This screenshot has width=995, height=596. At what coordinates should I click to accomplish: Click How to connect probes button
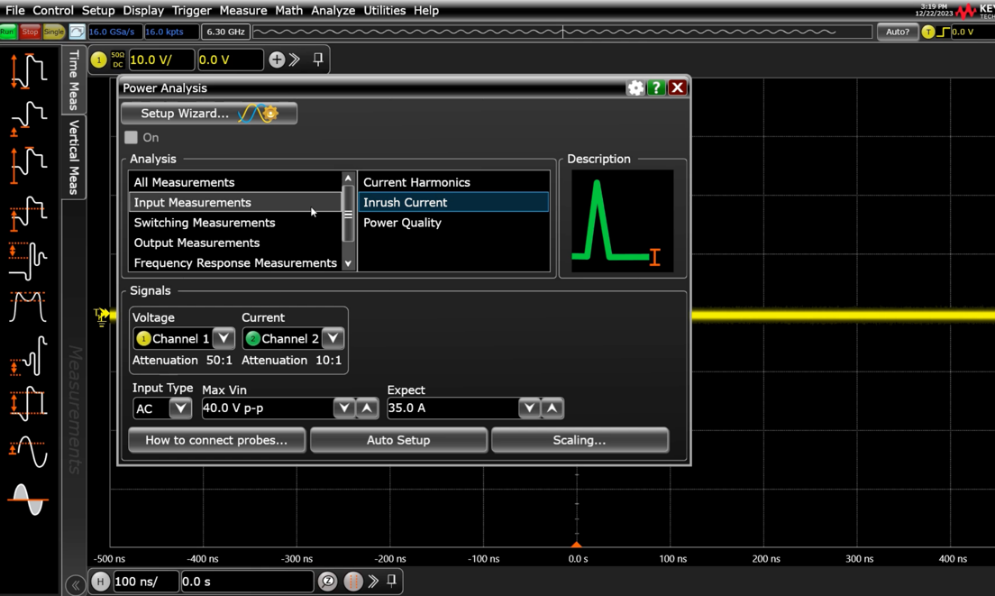point(216,440)
